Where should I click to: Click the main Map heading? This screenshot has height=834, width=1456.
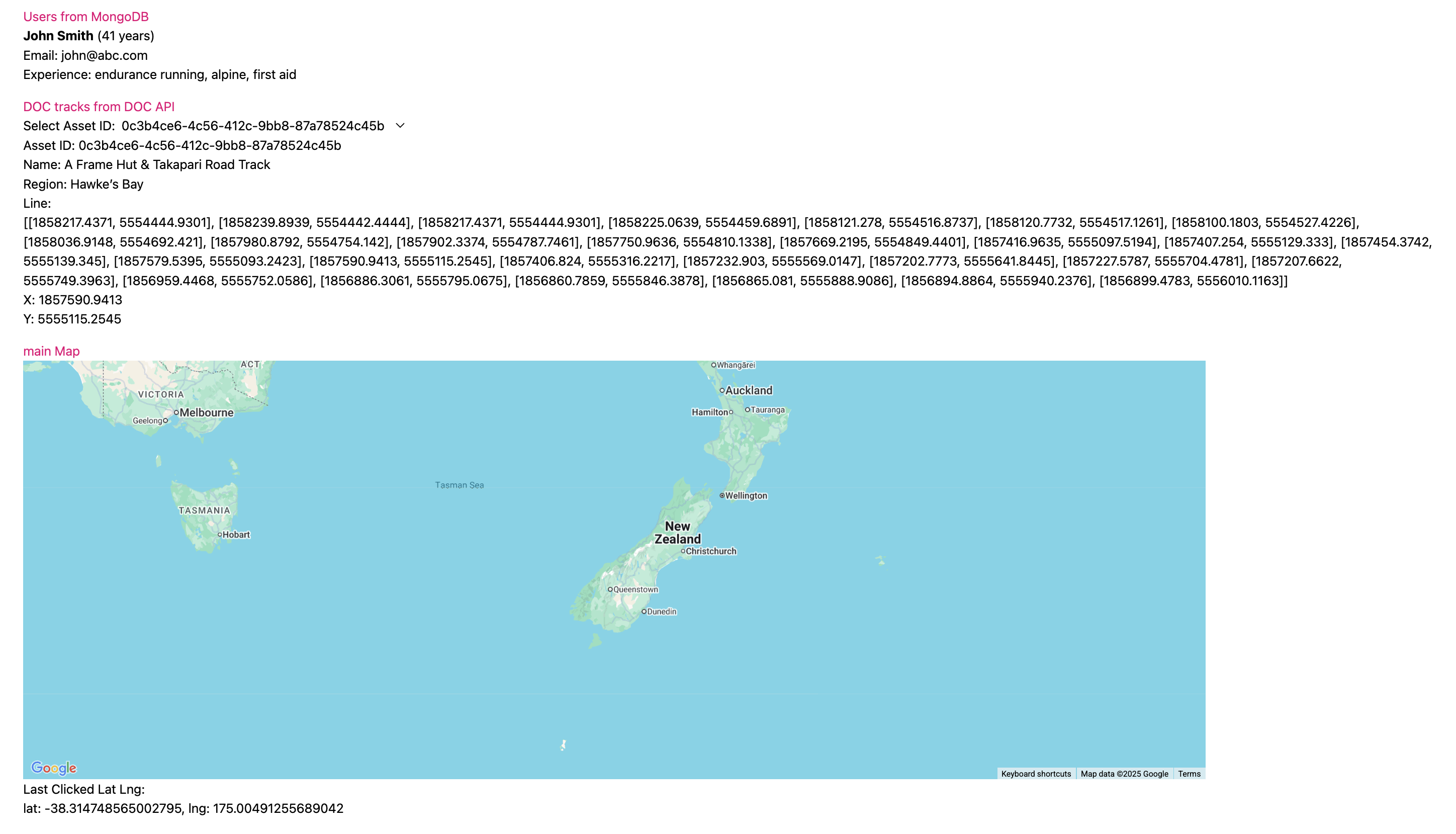51,351
